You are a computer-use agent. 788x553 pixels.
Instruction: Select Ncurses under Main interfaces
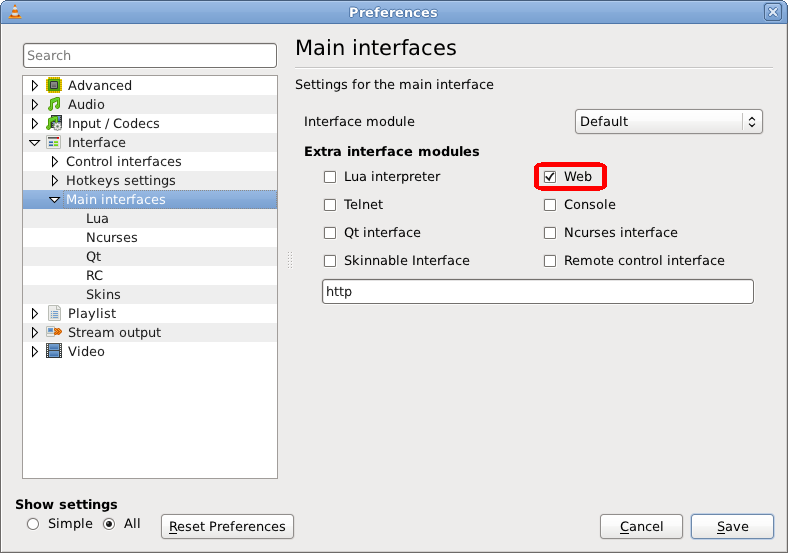tap(112, 238)
